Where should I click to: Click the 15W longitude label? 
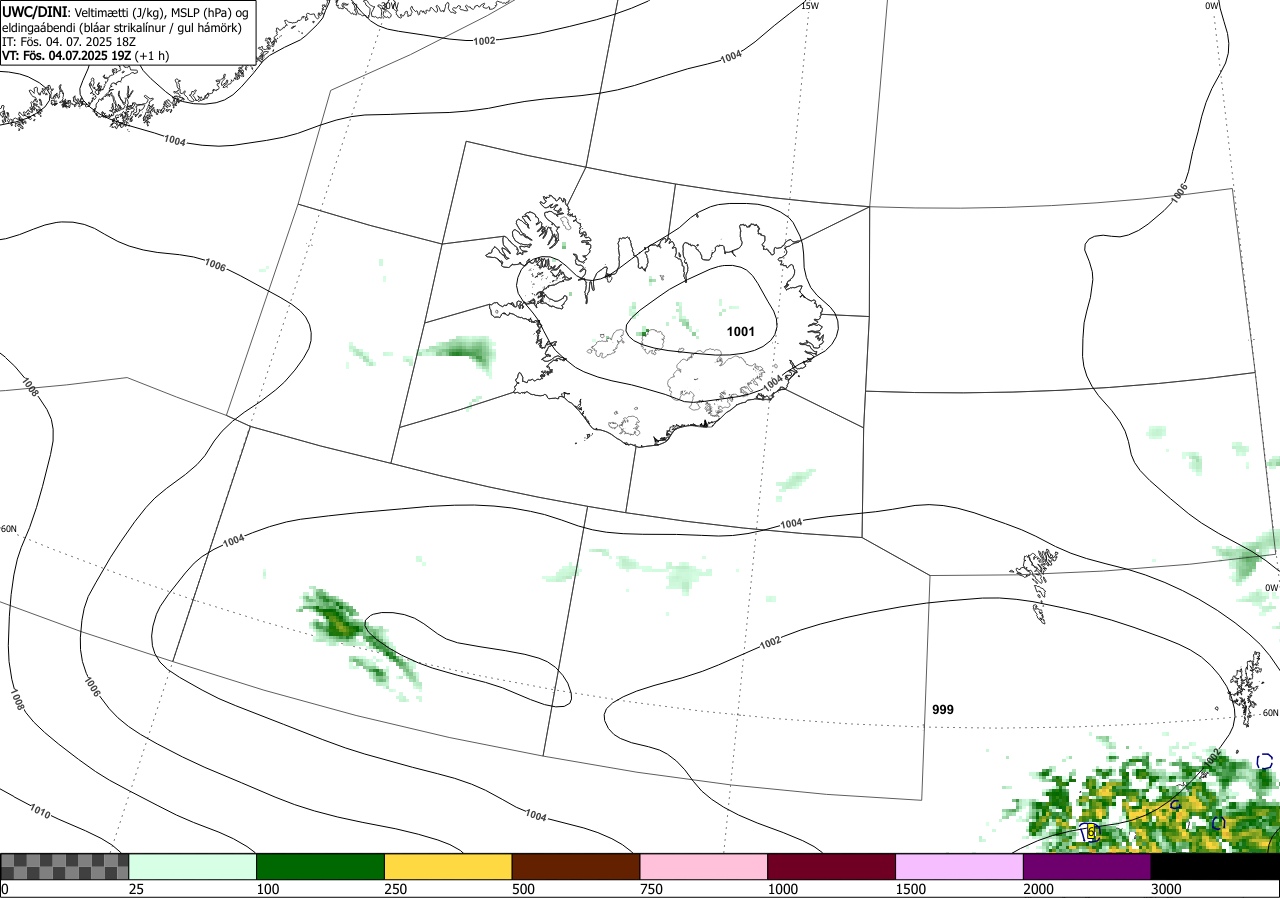pyautogui.click(x=810, y=6)
